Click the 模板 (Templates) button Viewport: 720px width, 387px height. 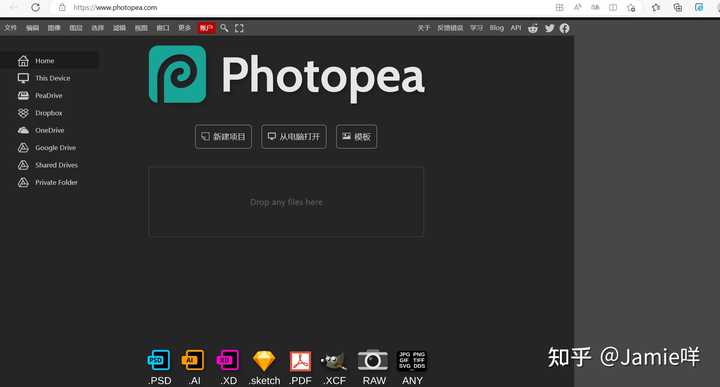(356, 136)
